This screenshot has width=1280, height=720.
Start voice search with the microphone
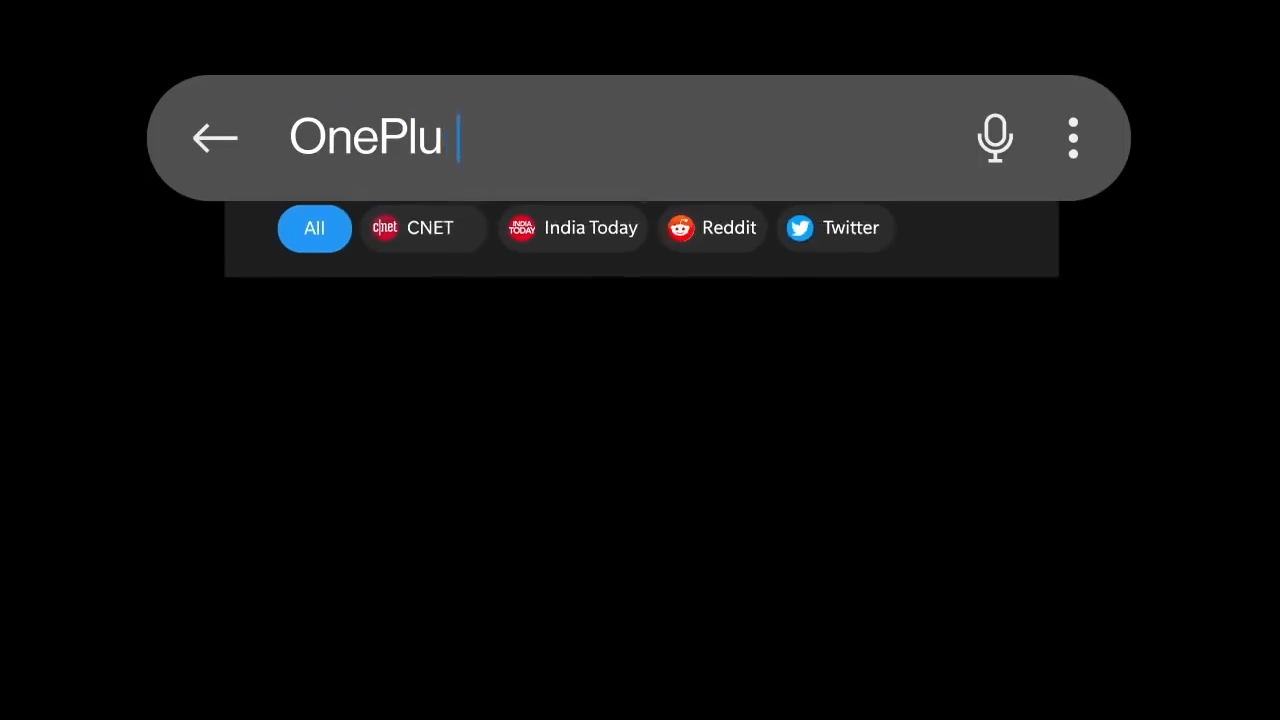[995, 138]
